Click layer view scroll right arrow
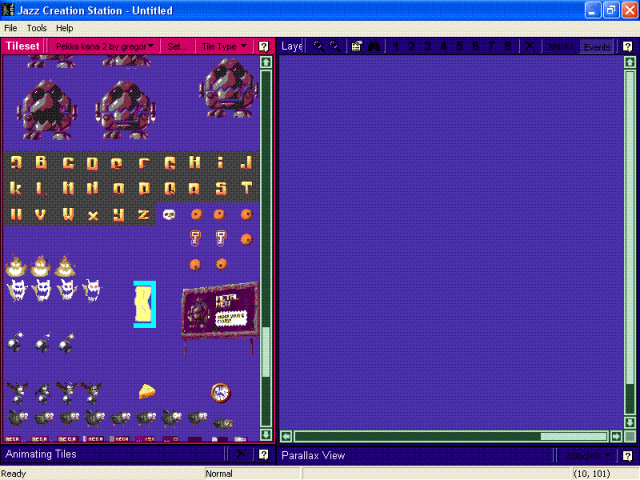 pos(616,436)
